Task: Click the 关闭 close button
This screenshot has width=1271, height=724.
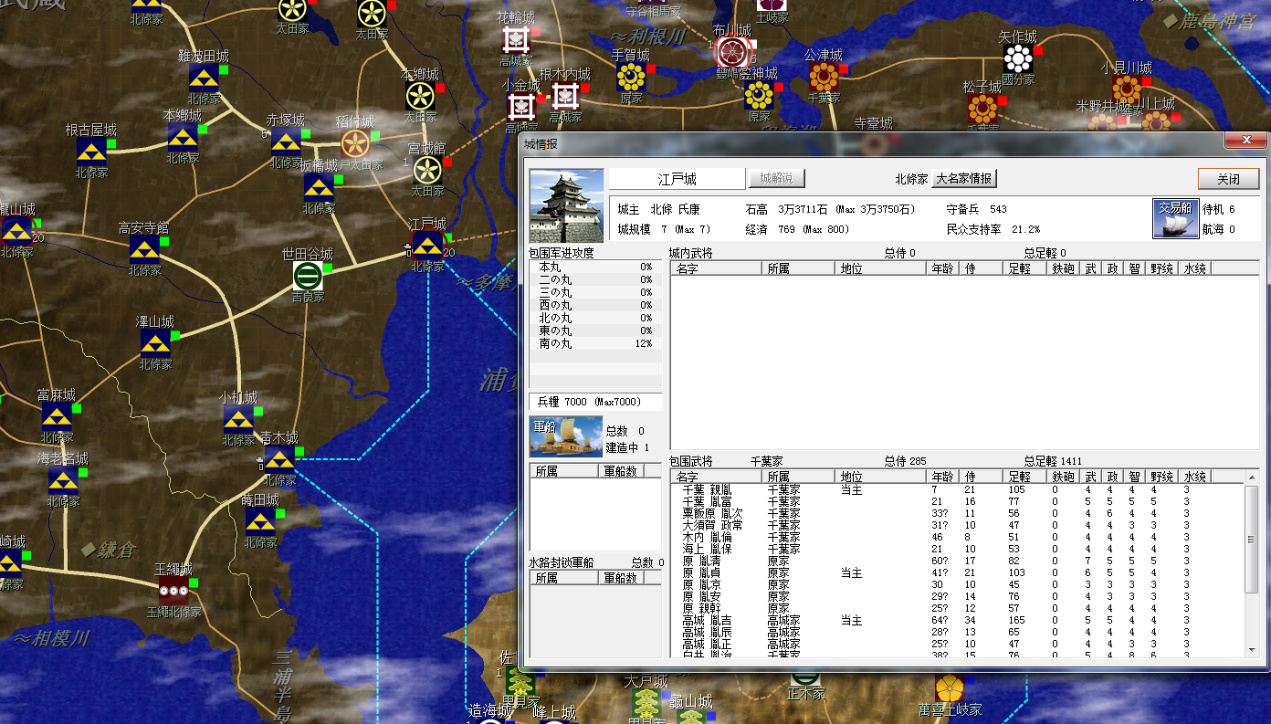Action: click(x=1228, y=179)
